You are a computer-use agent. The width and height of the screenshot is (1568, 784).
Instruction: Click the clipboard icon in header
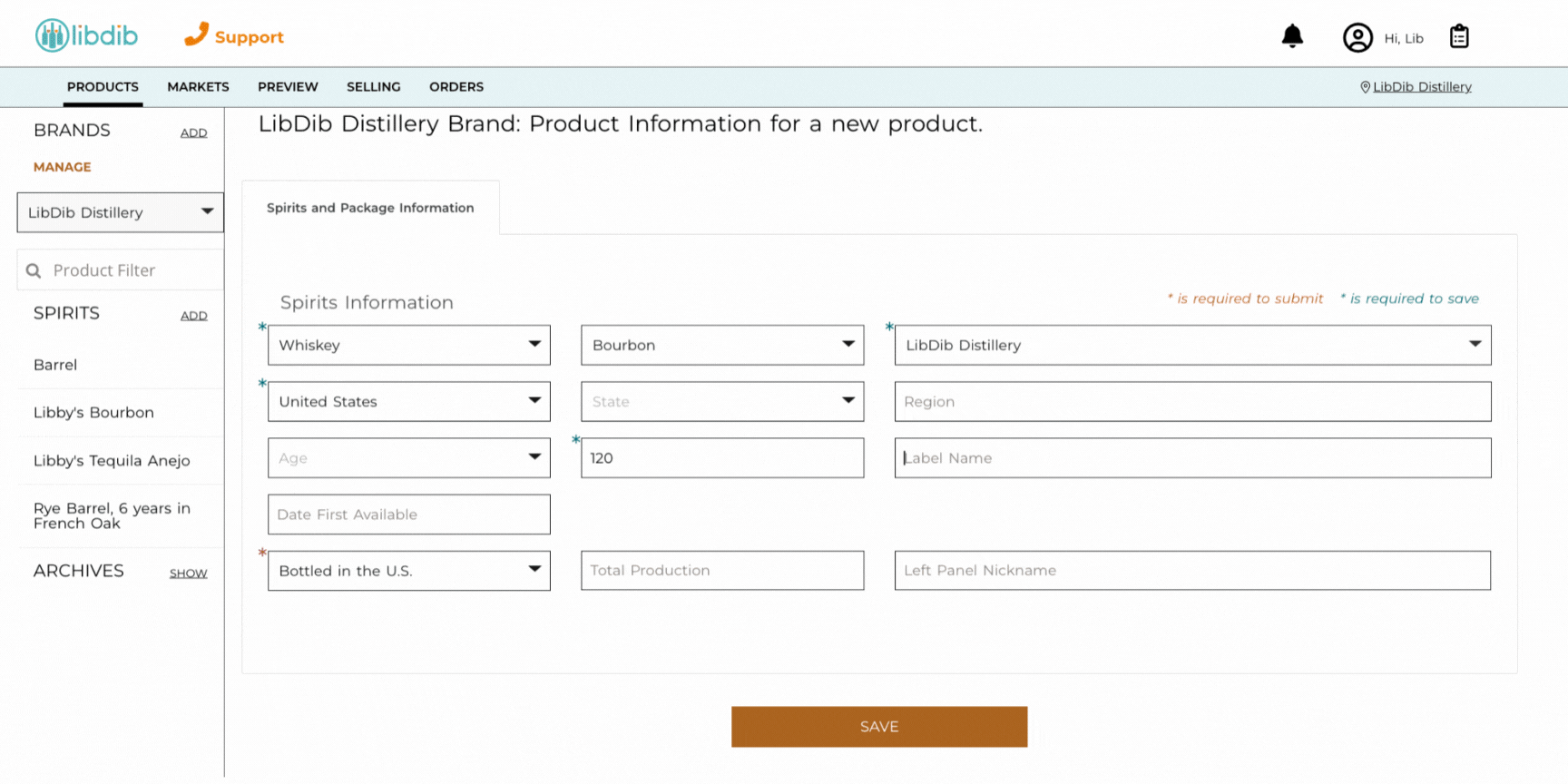(1459, 36)
